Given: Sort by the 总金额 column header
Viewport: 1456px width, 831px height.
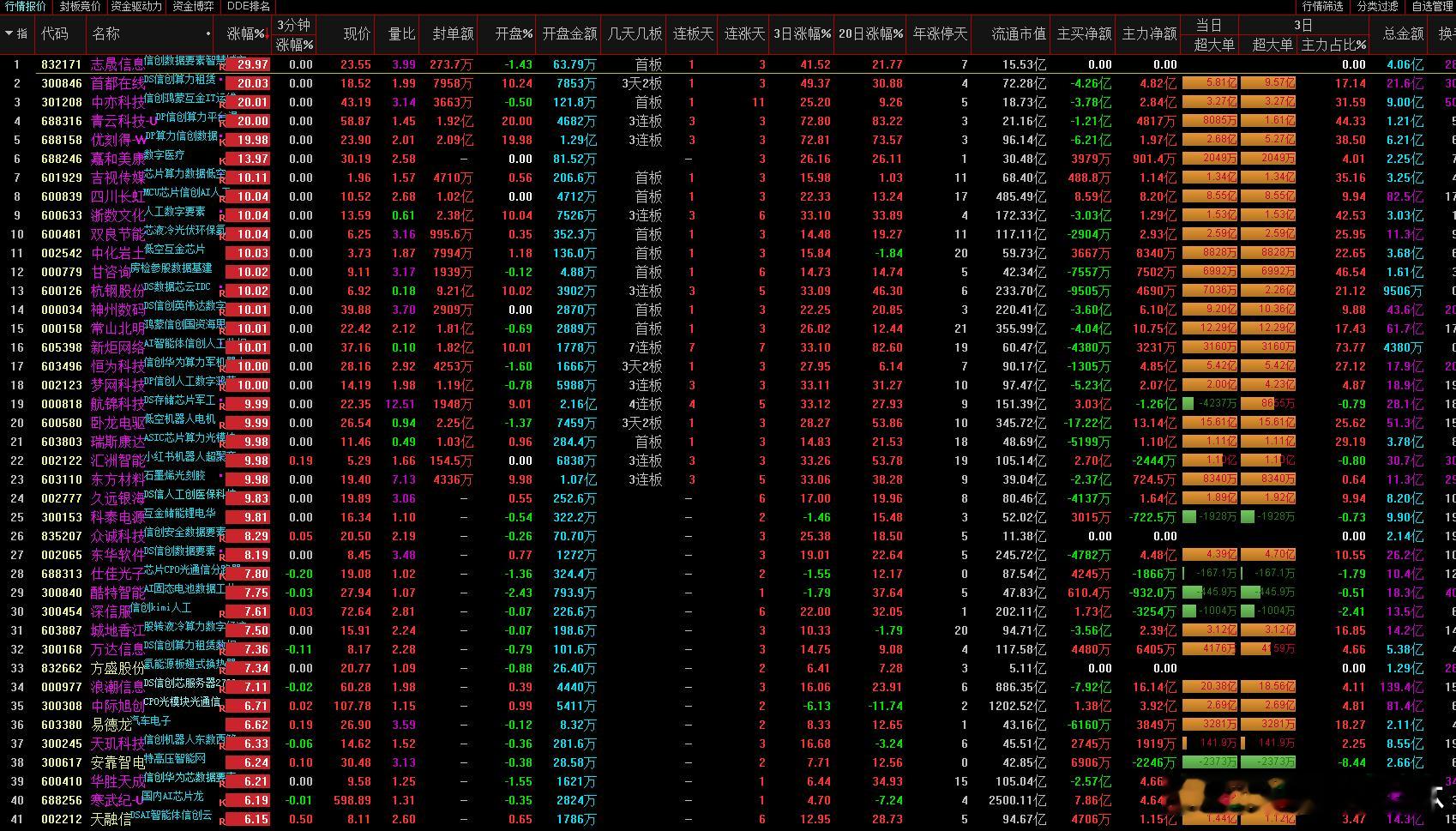Looking at the screenshot, I should 1403,33.
